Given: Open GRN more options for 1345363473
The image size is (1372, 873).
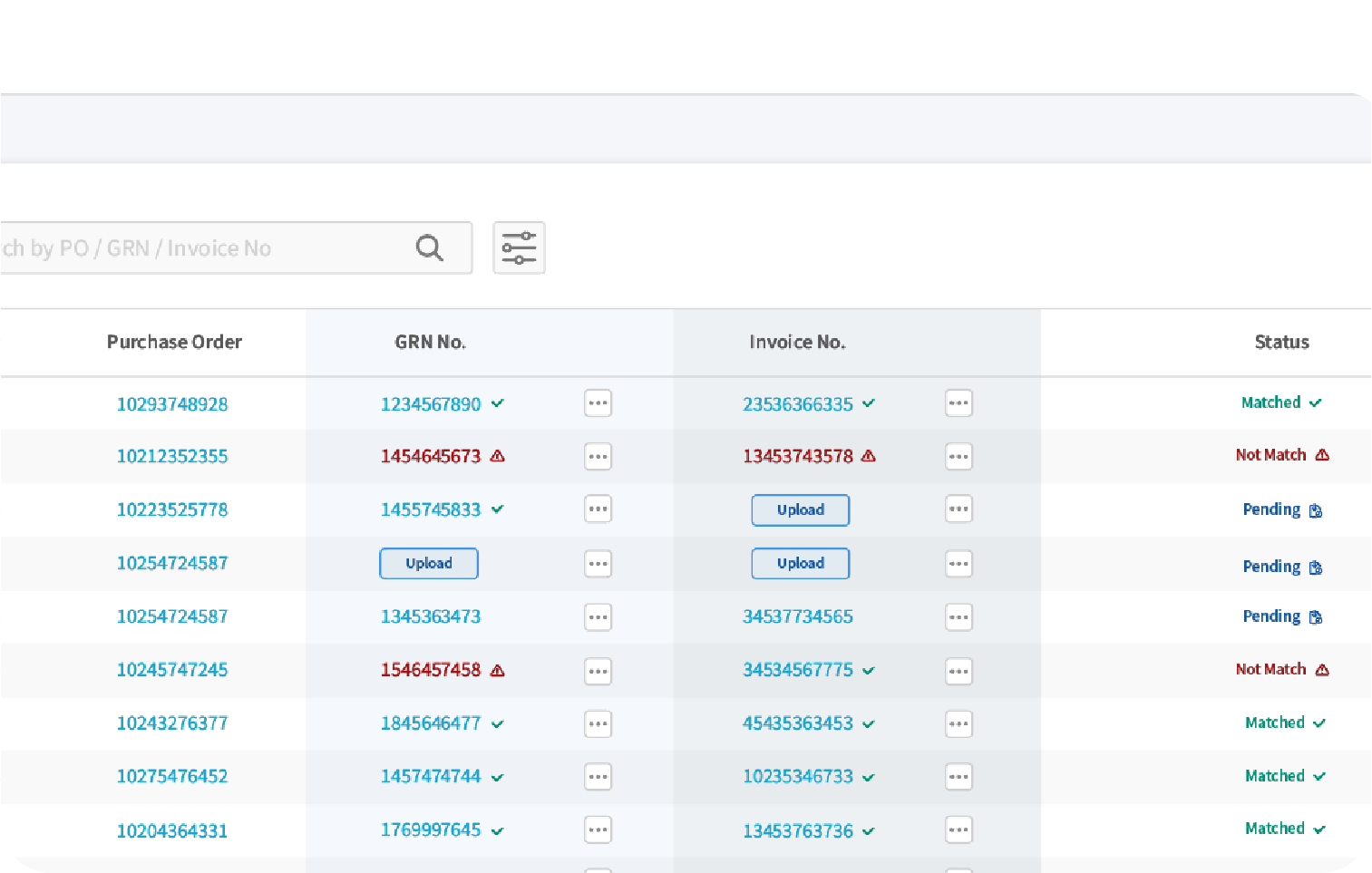Looking at the screenshot, I should 598,617.
